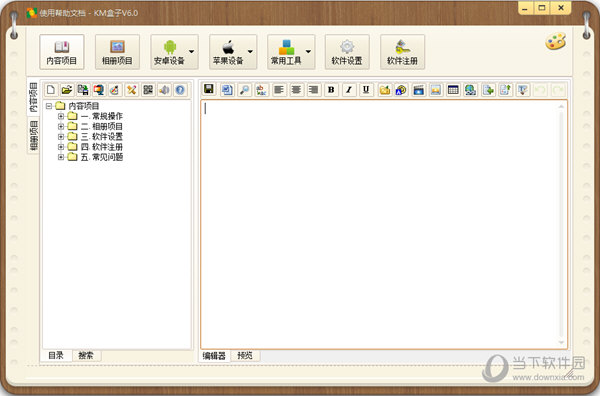
Task: Click the abc replace text icon
Action: 262,90
